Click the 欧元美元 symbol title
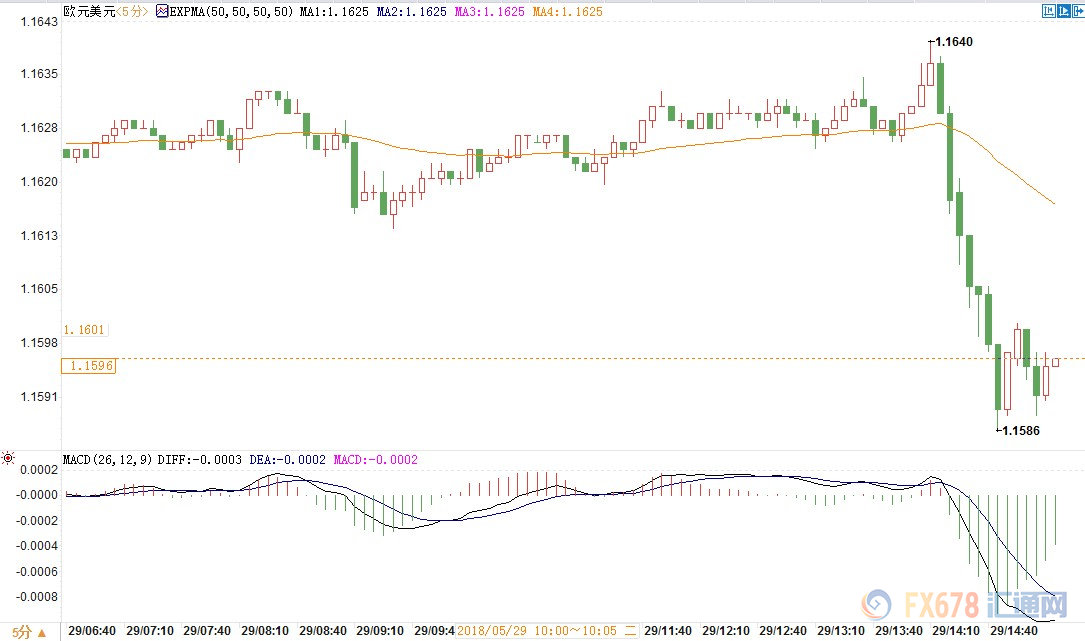This screenshot has height=641, width=1085. tap(89, 11)
